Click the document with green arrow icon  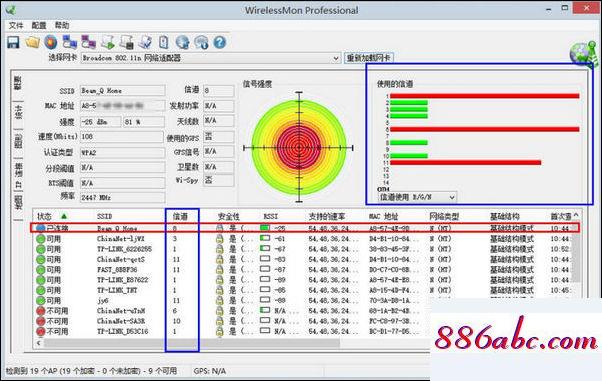click(108, 42)
